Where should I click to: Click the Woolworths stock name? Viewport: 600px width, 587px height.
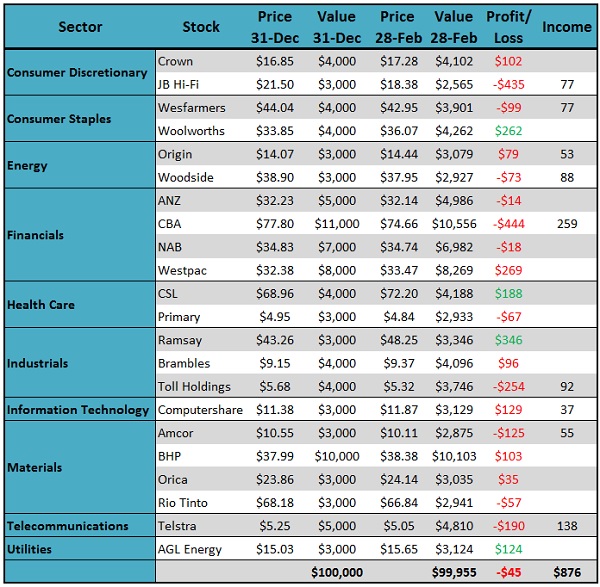tap(190, 131)
